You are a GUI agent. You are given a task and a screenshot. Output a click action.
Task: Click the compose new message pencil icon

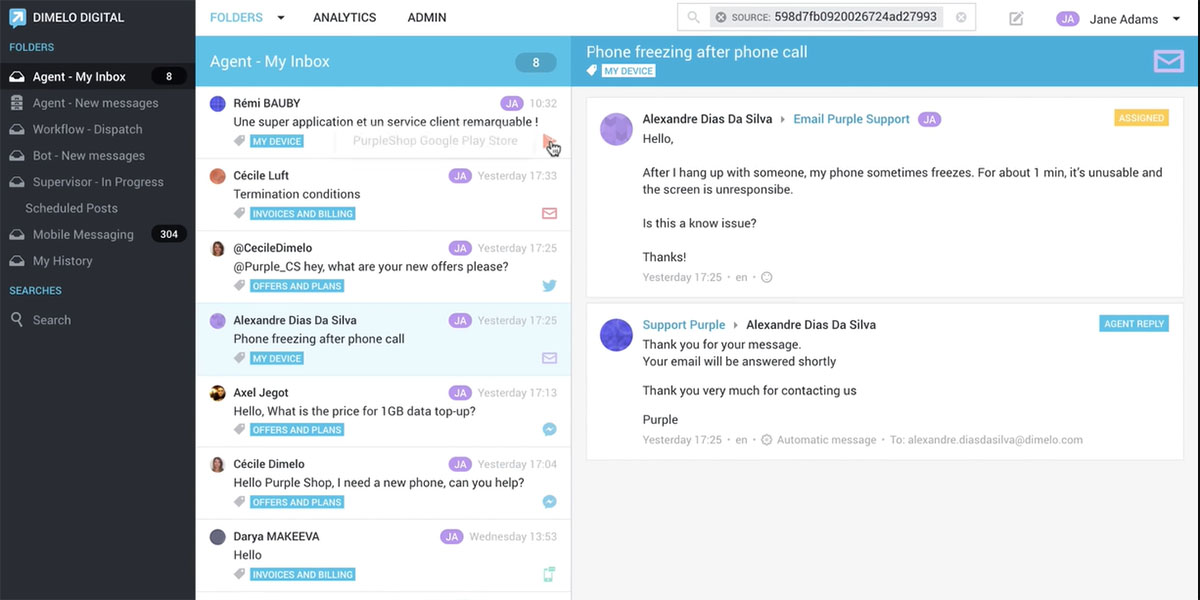tap(1016, 18)
